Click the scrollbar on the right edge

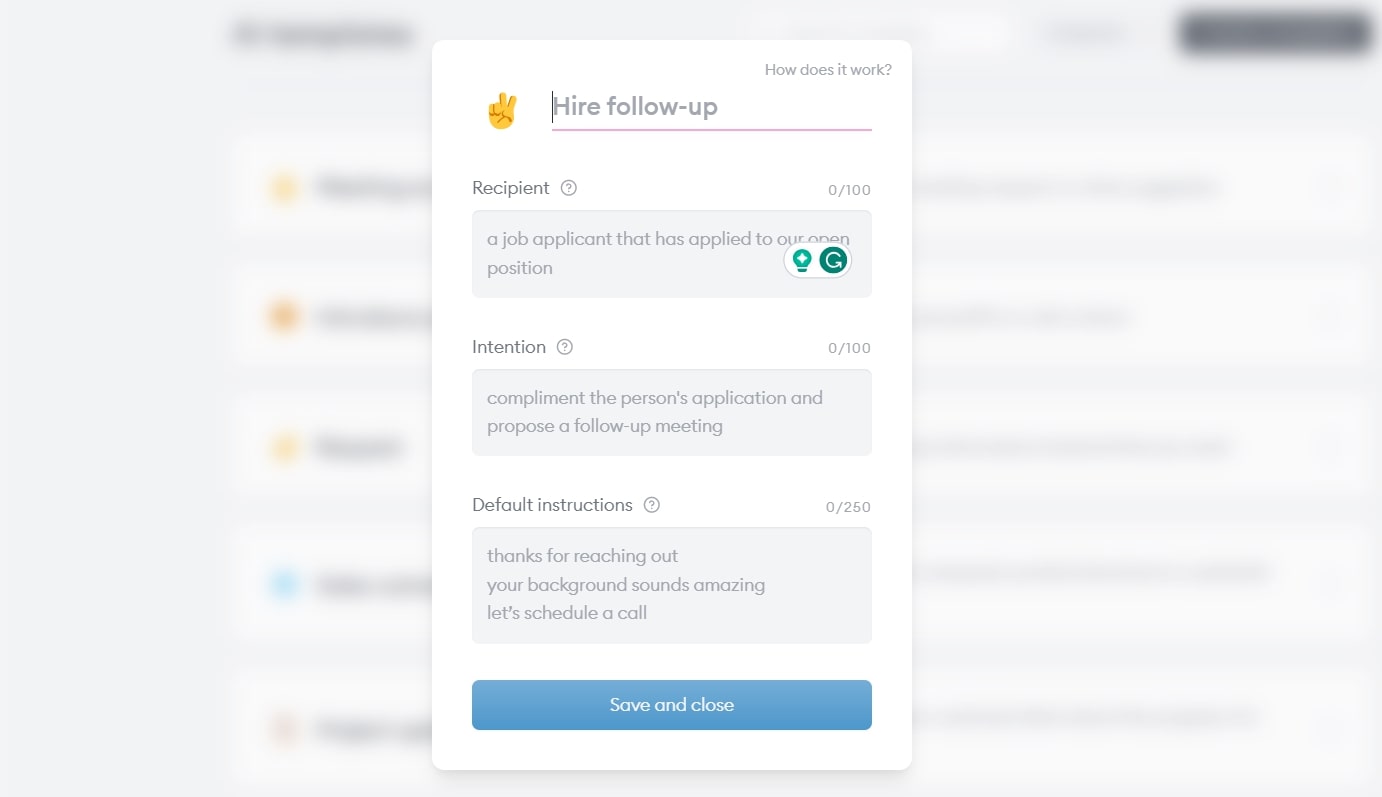click(1377, 398)
